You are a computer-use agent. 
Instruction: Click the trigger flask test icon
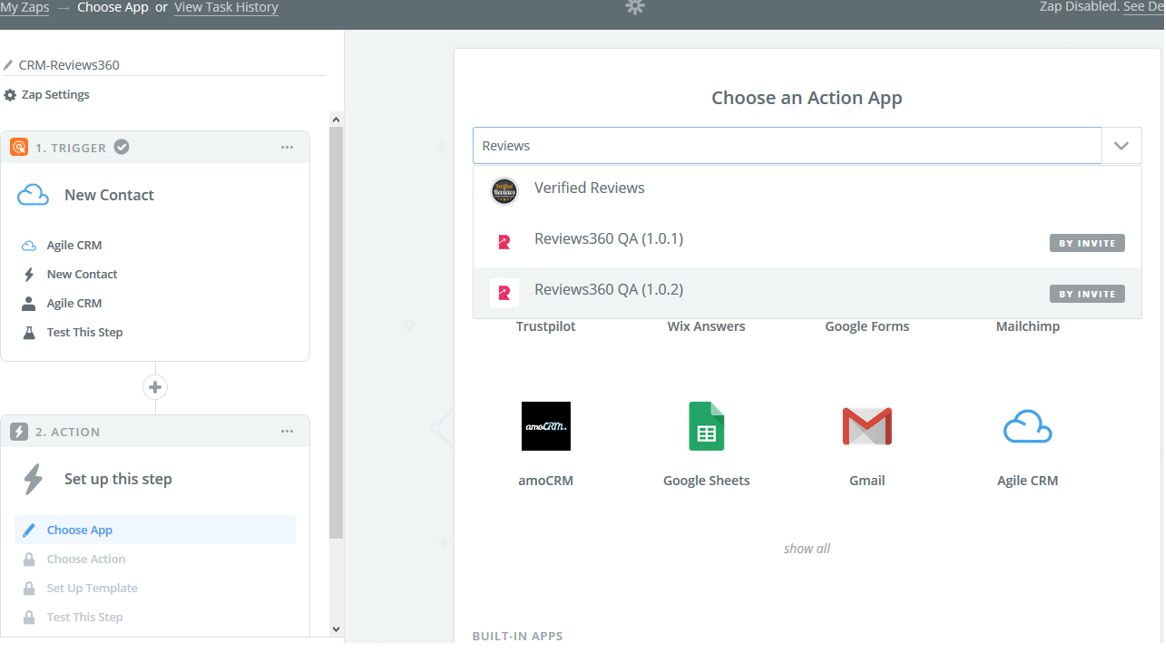pyautogui.click(x=29, y=332)
